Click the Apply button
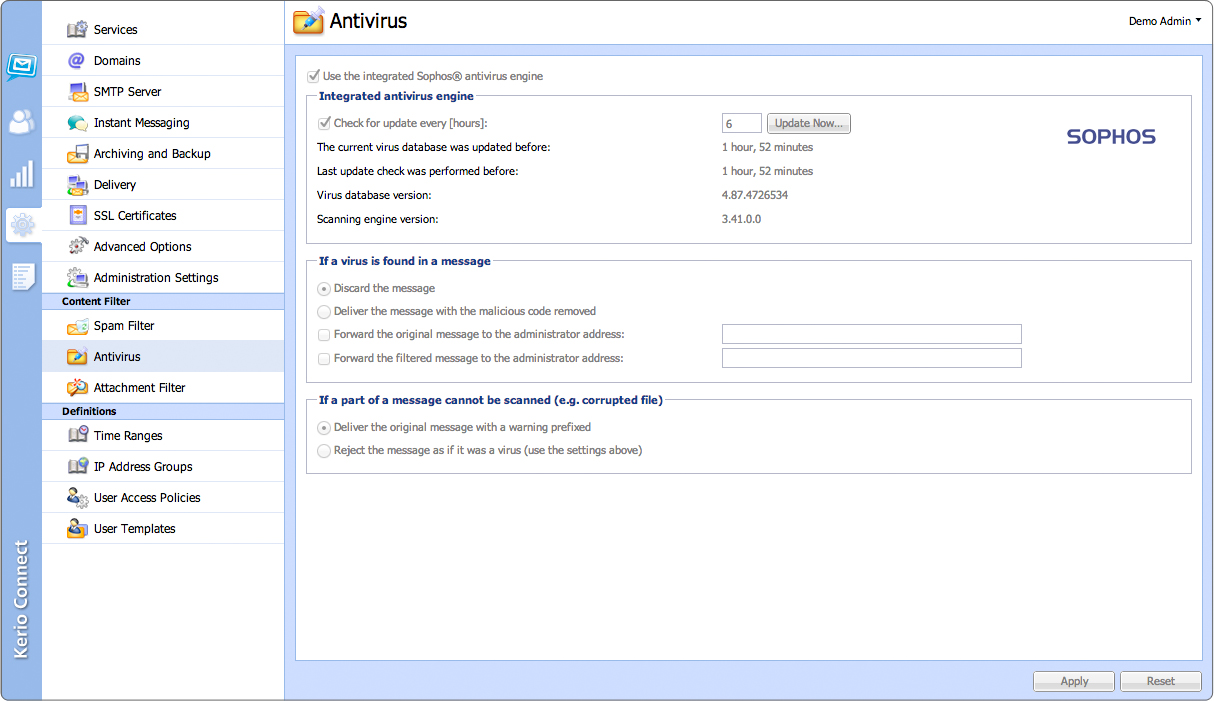Image resolution: width=1214 pixels, height=701 pixels. [x=1074, y=681]
